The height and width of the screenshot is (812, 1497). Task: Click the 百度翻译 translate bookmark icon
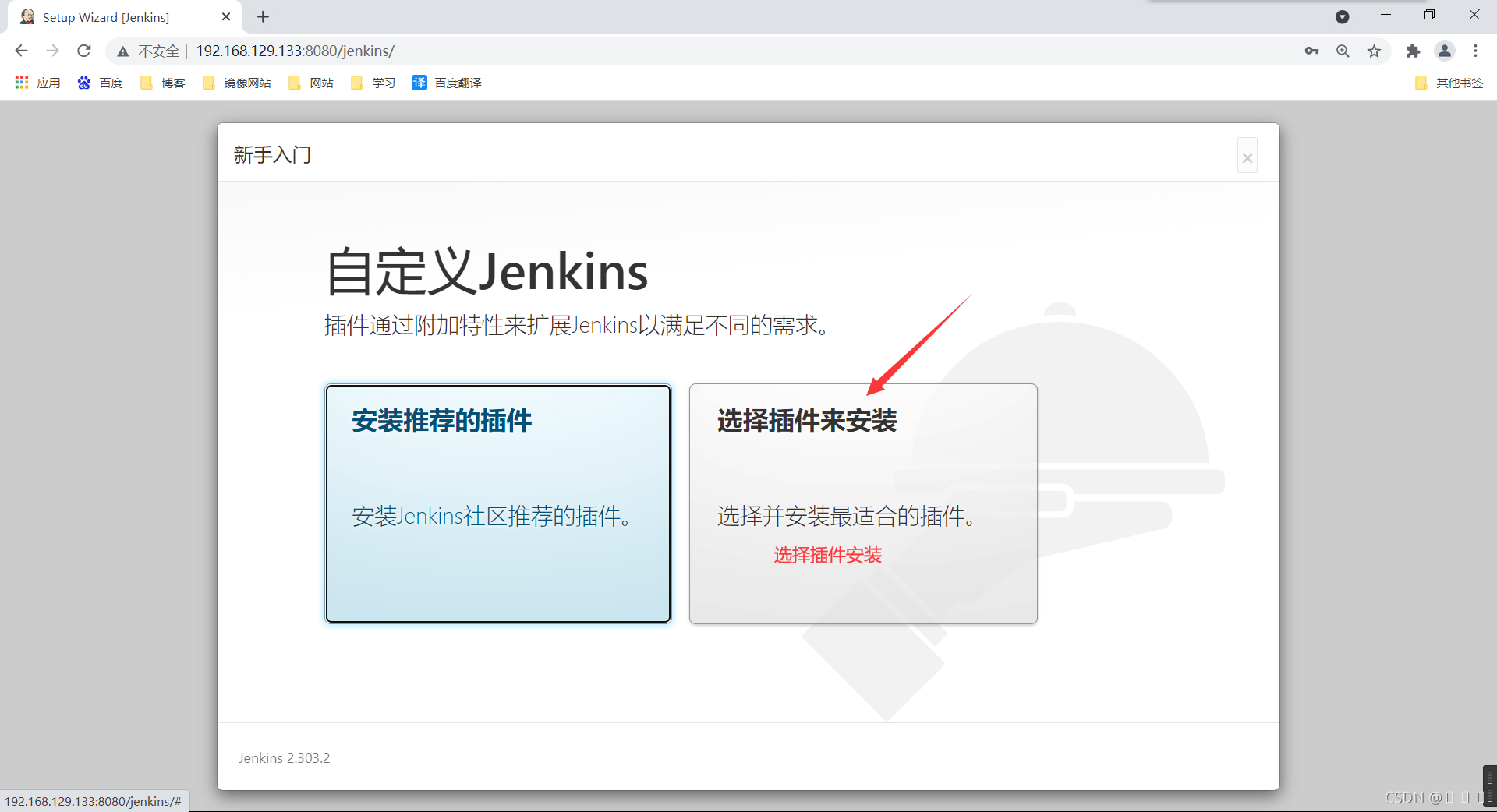[419, 83]
